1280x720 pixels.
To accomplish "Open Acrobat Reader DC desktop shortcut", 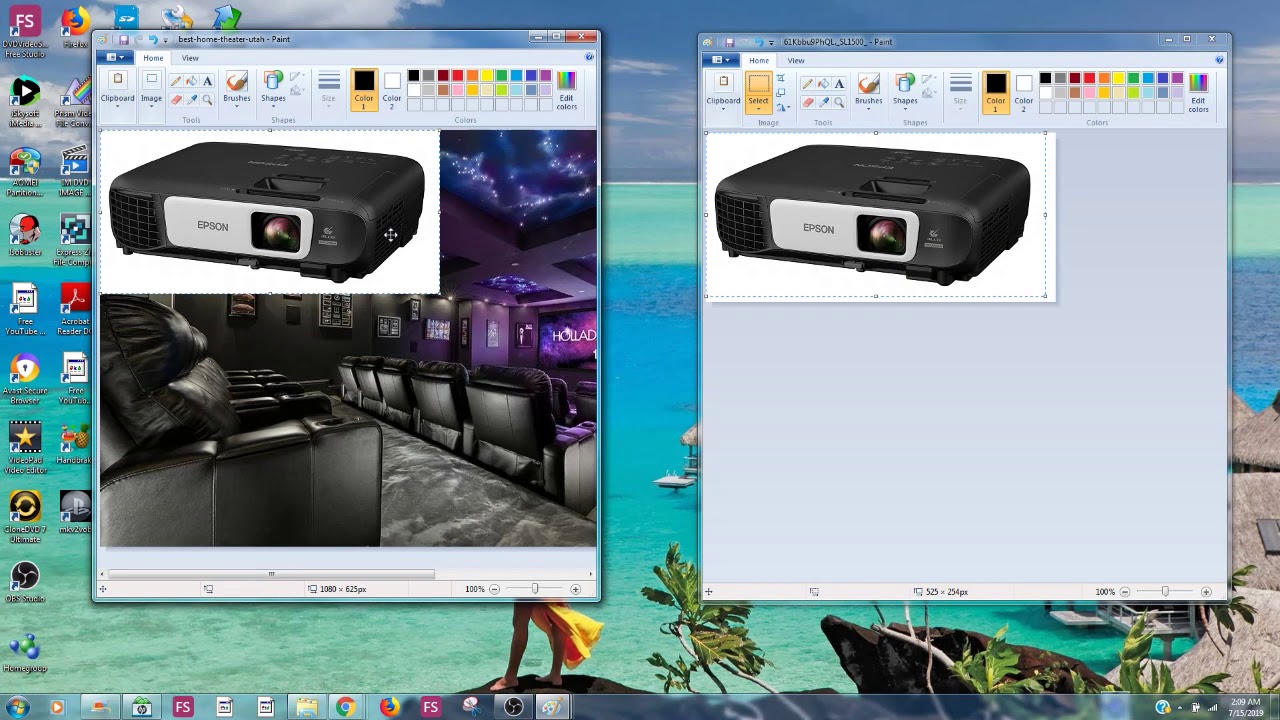I will coord(74,310).
